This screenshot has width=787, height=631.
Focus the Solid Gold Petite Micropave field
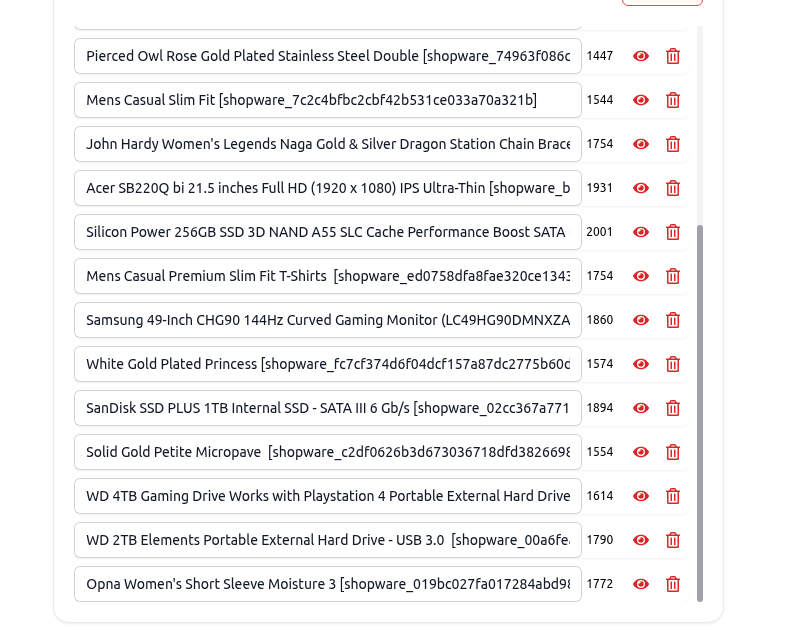[328, 452]
